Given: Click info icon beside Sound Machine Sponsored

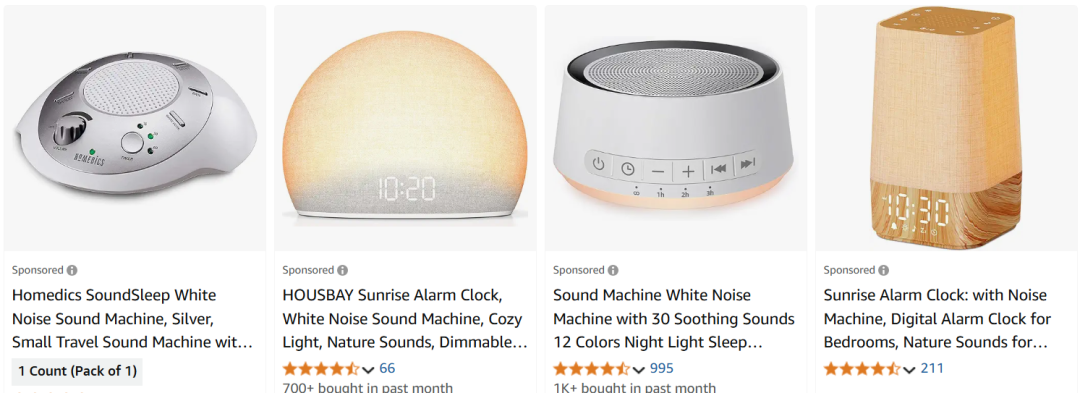Looking at the screenshot, I should tap(613, 270).
